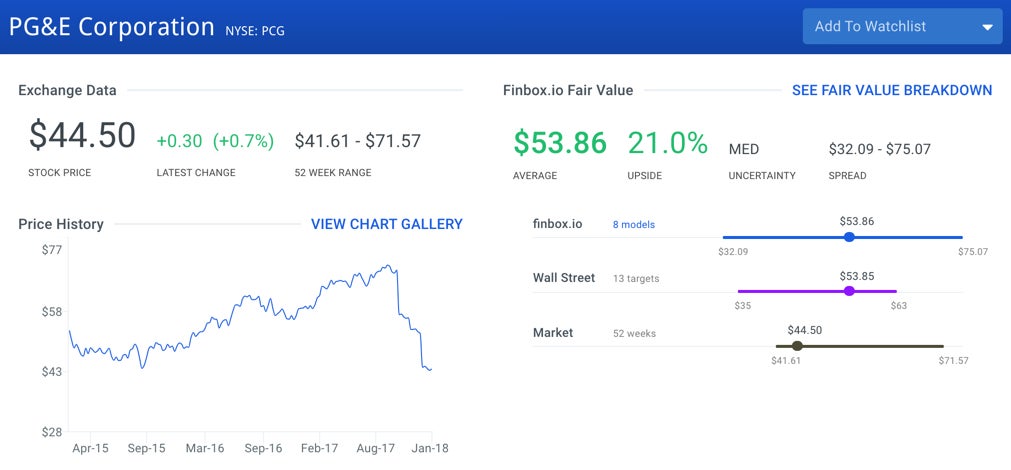This screenshot has height=470, width=1011.
Task: Click the 8 models link
Action: [x=633, y=225]
